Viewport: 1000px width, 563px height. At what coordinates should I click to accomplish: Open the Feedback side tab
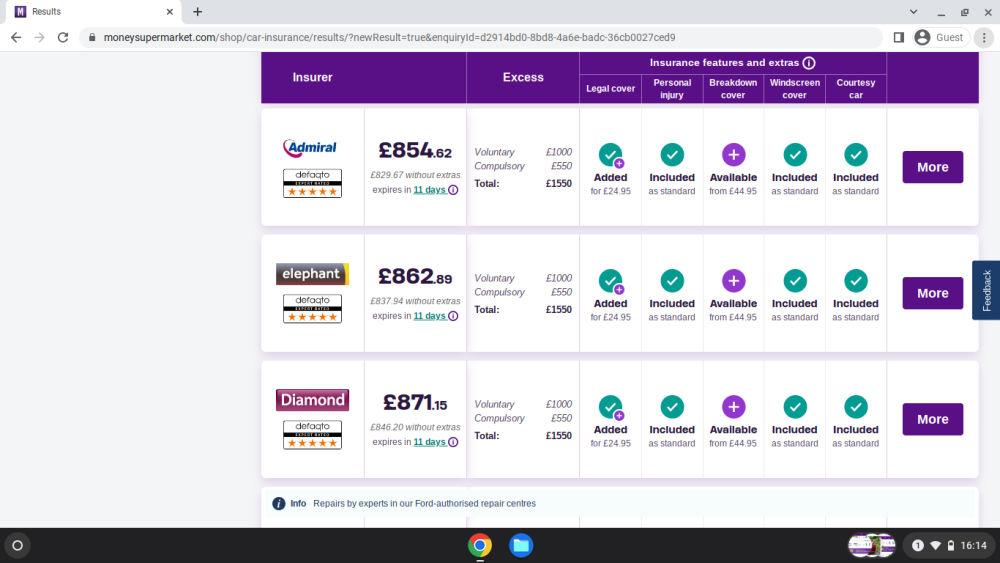pyautogui.click(x=986, y=290)
